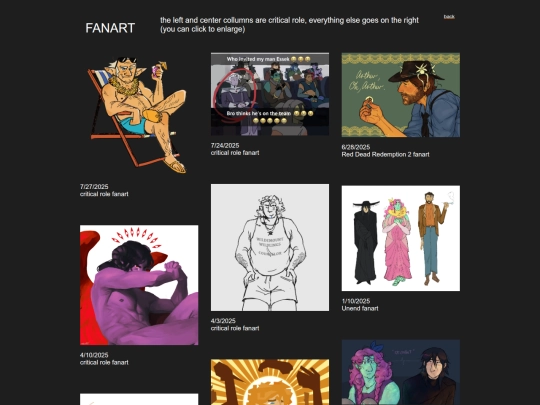
Task: Open the Essek meme fanart image
Action: point(270,94)
